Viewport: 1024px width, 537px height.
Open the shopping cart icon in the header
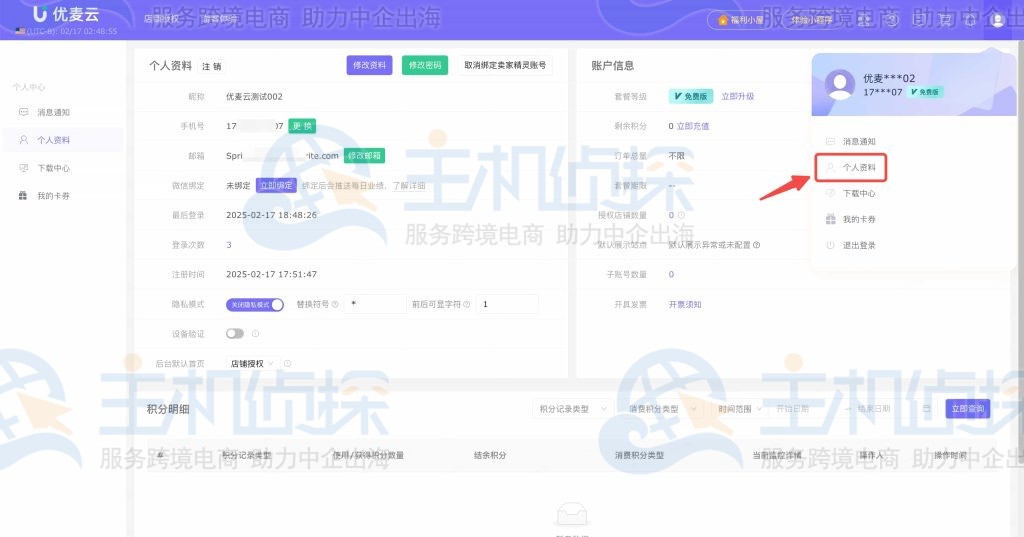945,20
